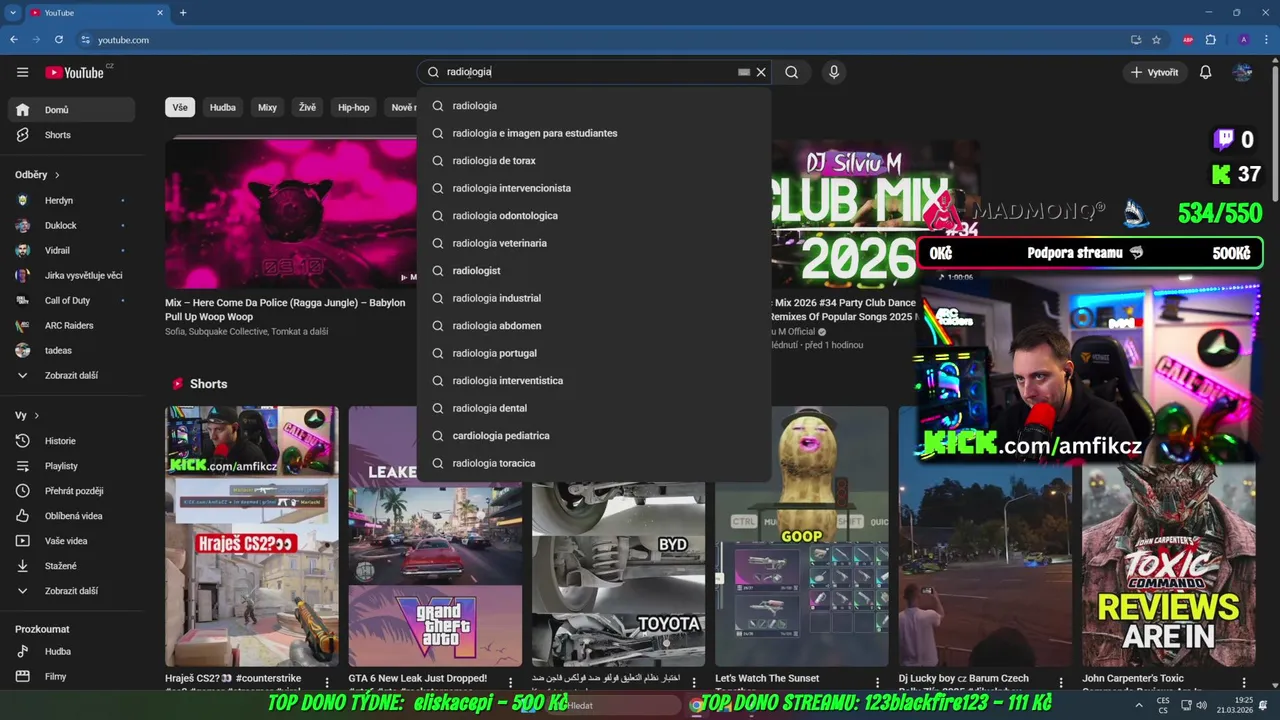Open Shorts in the sidebar
This screenshot has width=1280, height=720.
pos(70,135)
